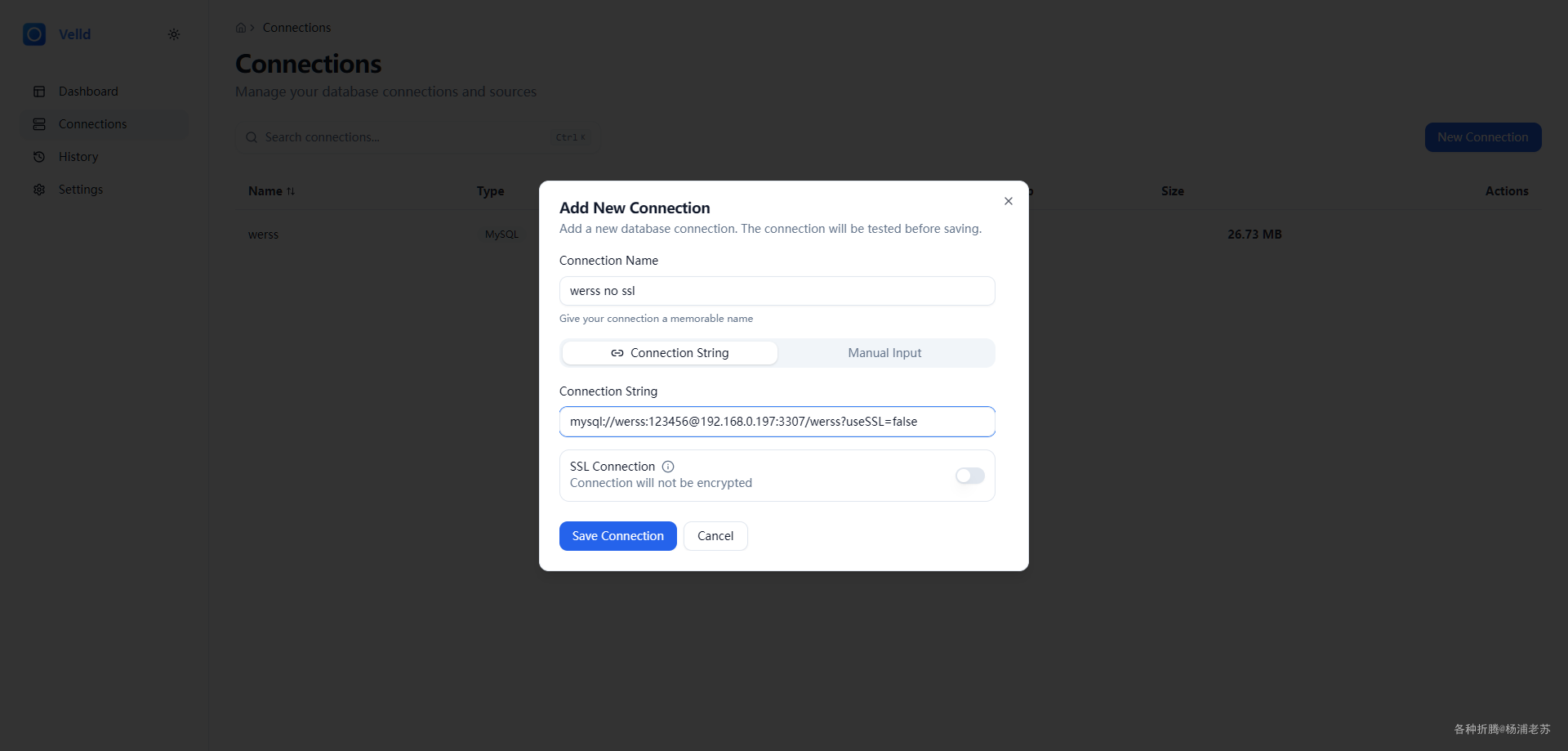Focus the Connection Name input field
The image size is (1568, 751).
click(x=777, y=291)
